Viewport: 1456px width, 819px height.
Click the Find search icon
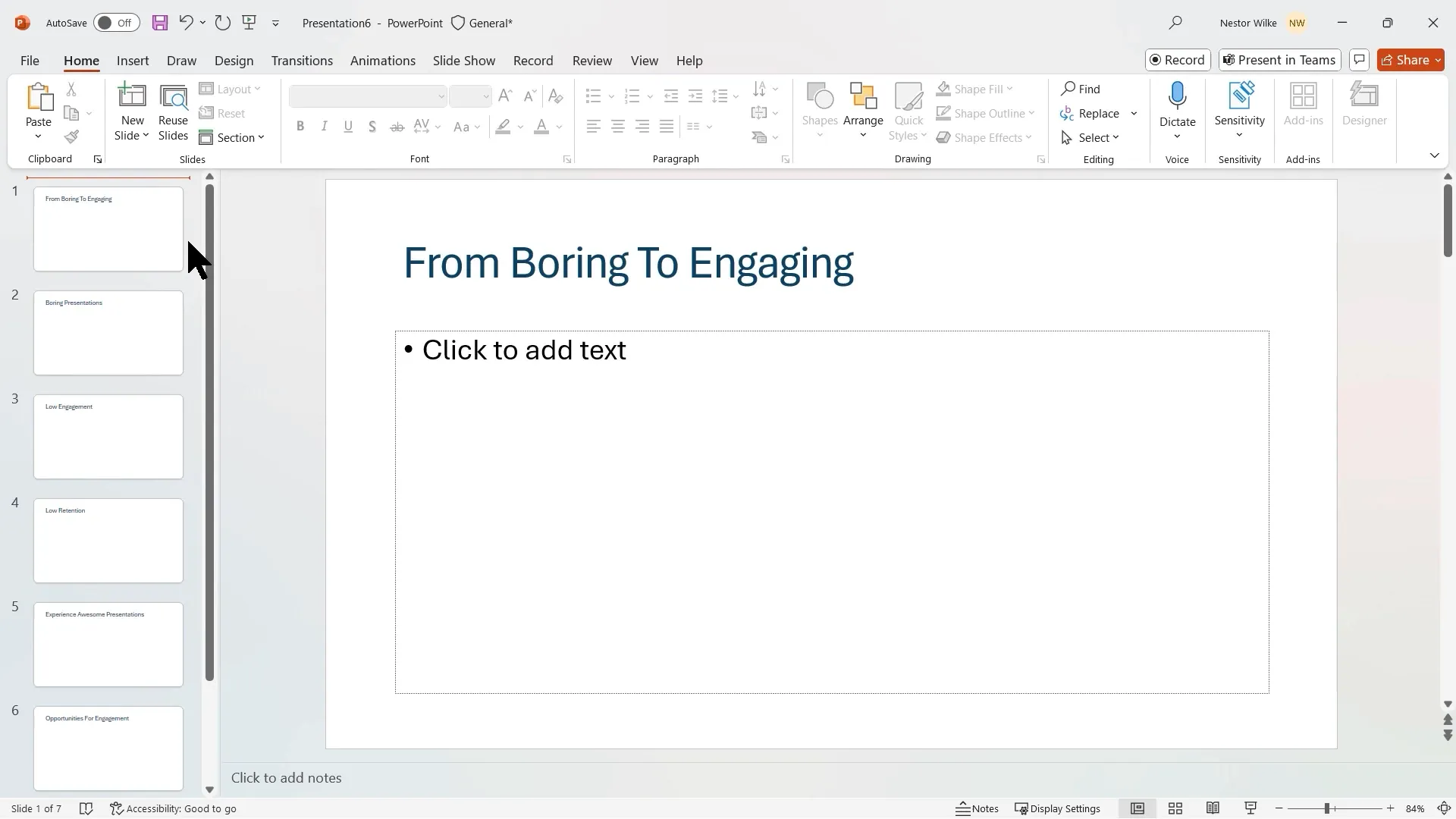tap(1068, 89)
